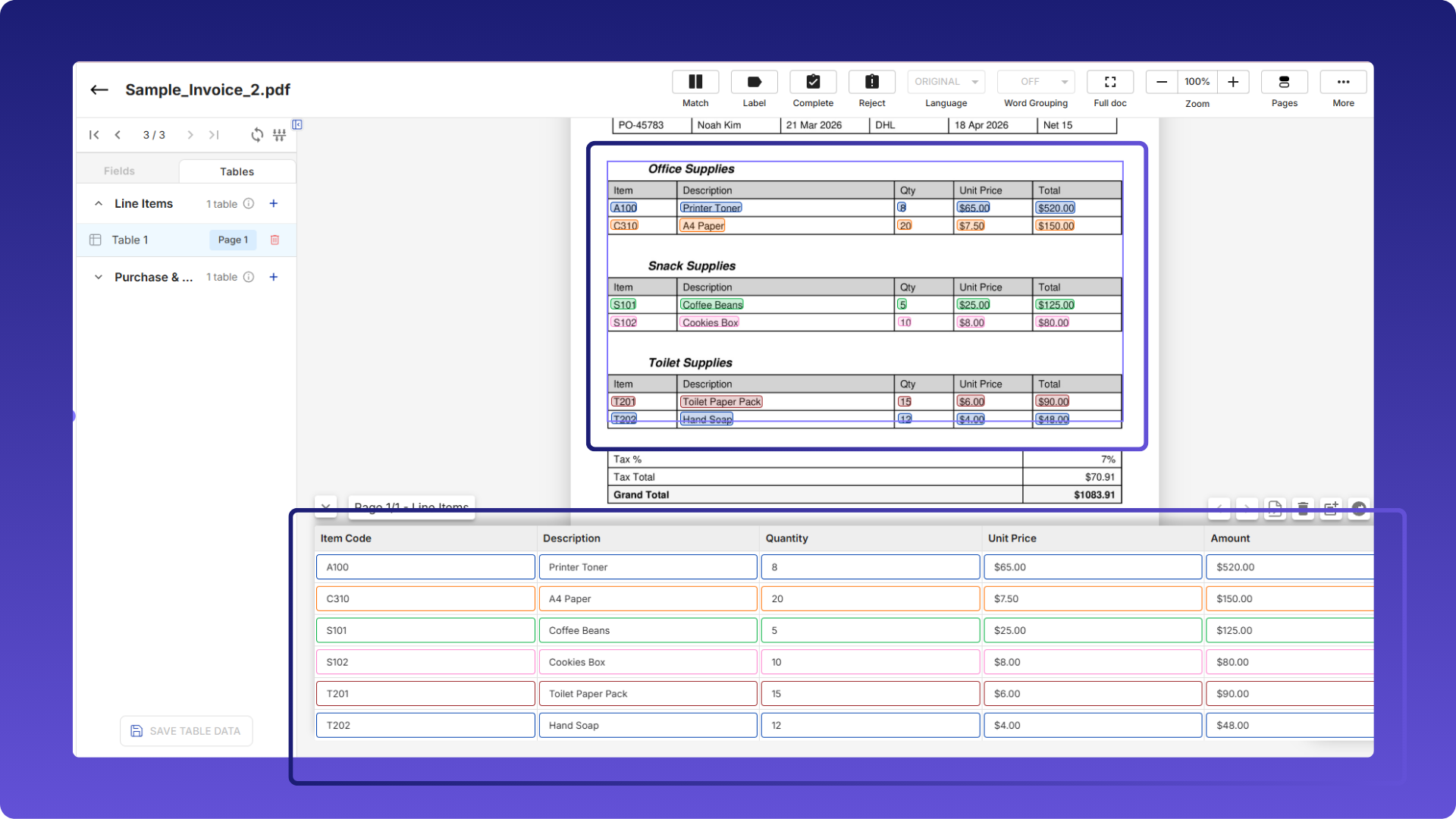The width and height of the screenshot is (1456, 819).
Task: Enter Full doc view
Action: tap(1109, 82)
